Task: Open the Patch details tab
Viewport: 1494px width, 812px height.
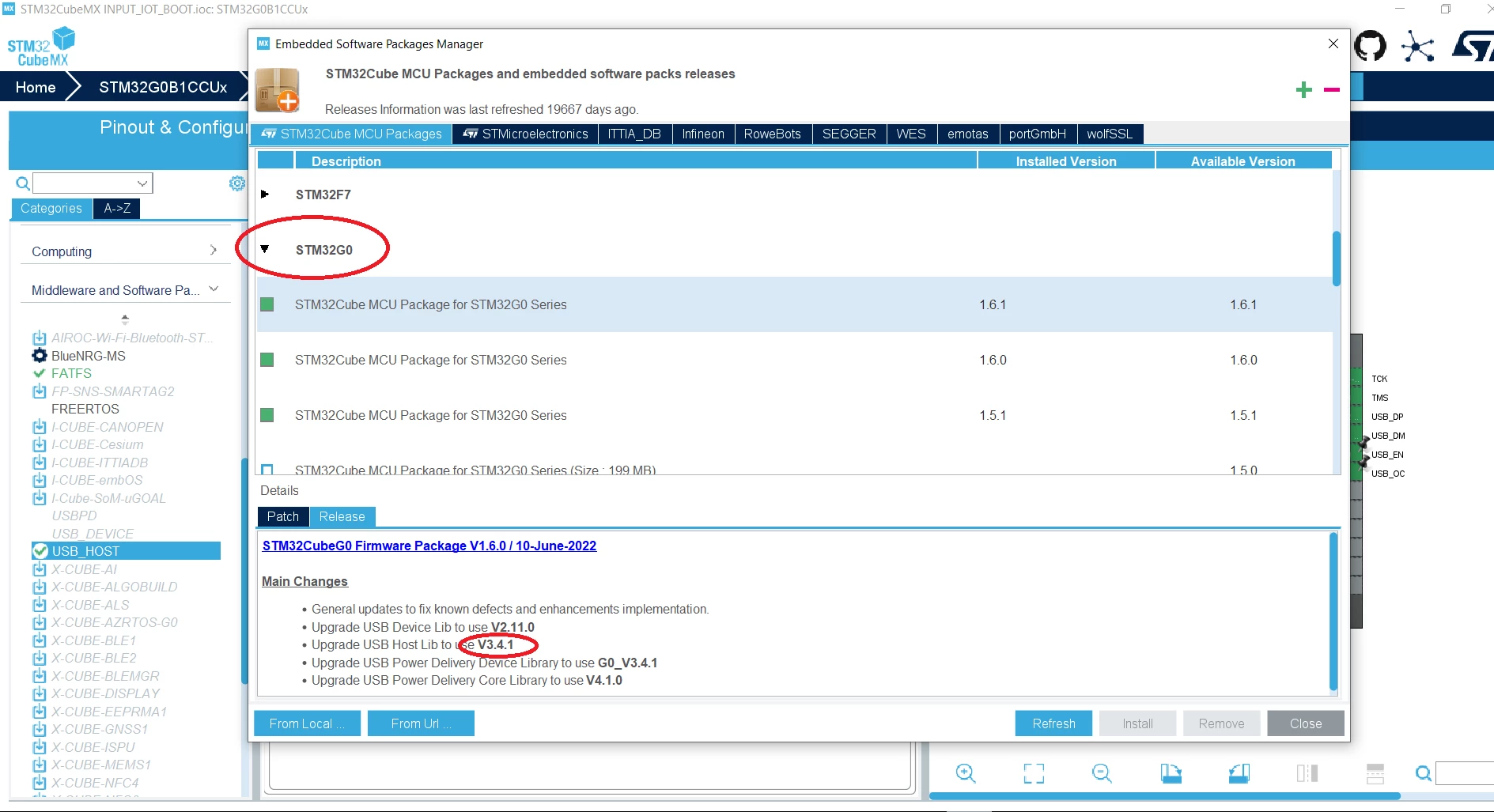Action: pyautogui.click(x=283, y=517)
